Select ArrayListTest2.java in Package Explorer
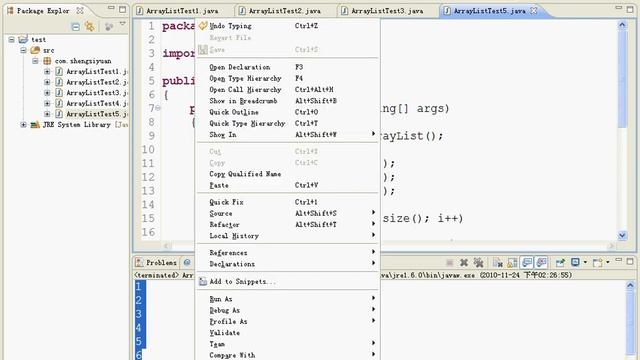 click(x=97, y=82)
